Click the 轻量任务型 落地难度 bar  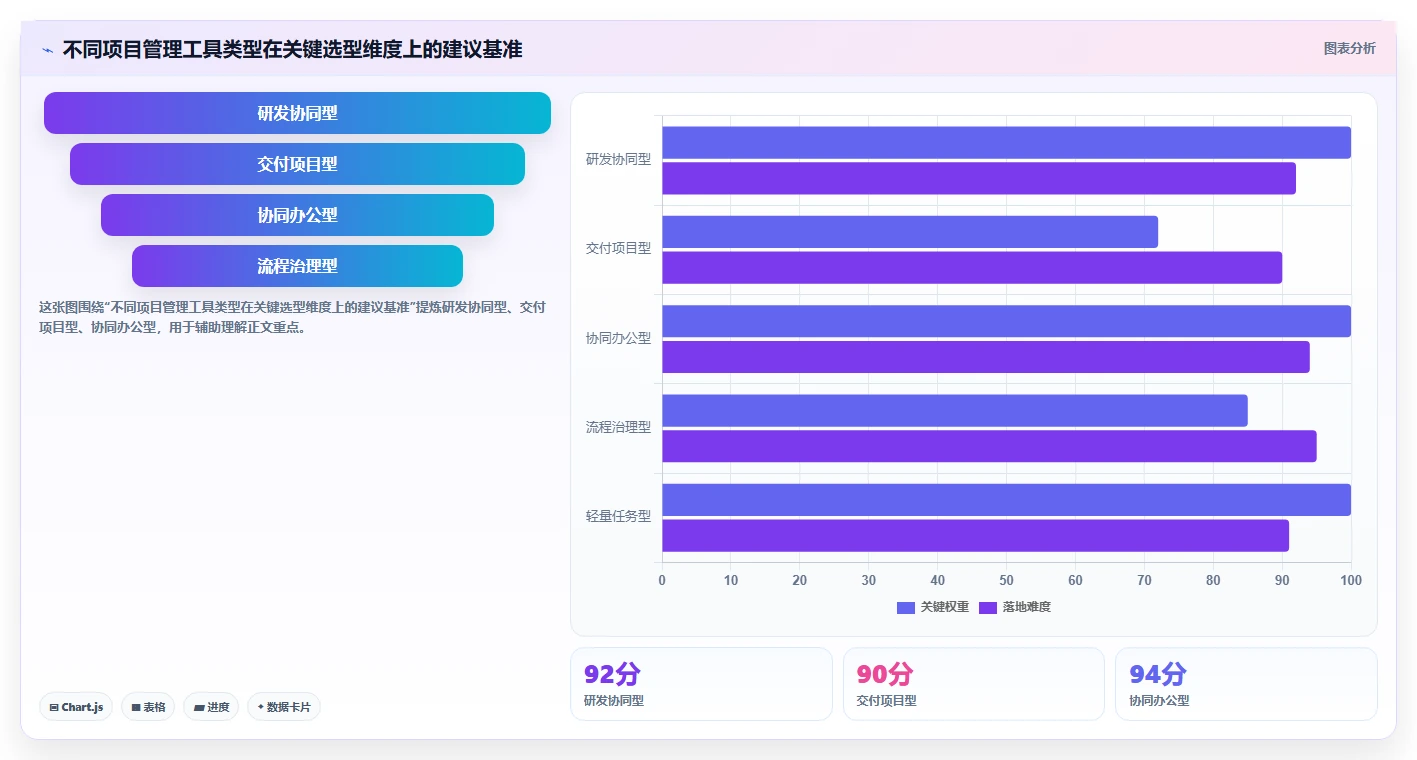click(x=975, y=536)
